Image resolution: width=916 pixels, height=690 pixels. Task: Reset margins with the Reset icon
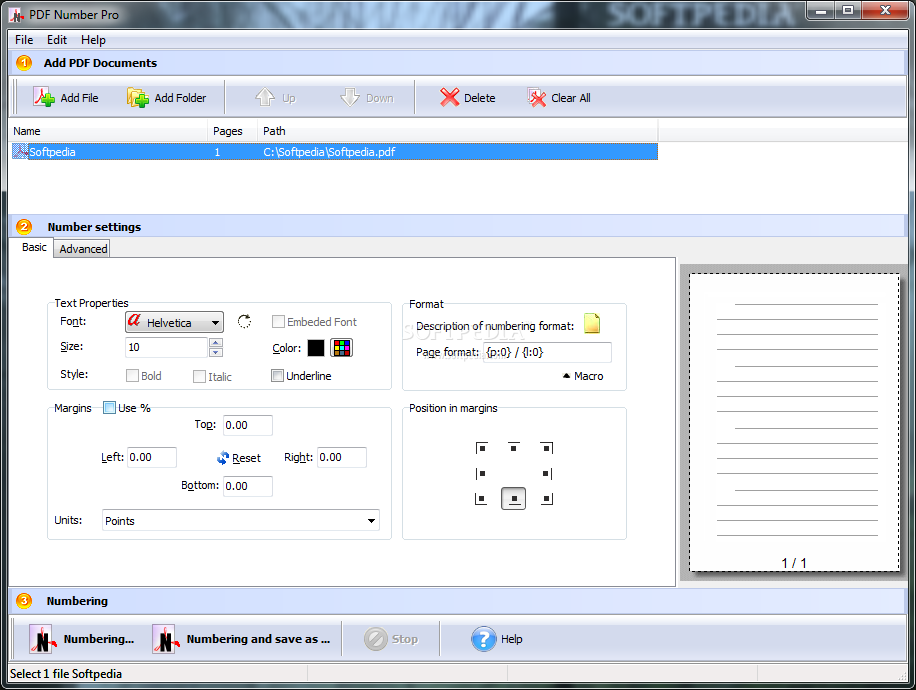coord(223,458)
